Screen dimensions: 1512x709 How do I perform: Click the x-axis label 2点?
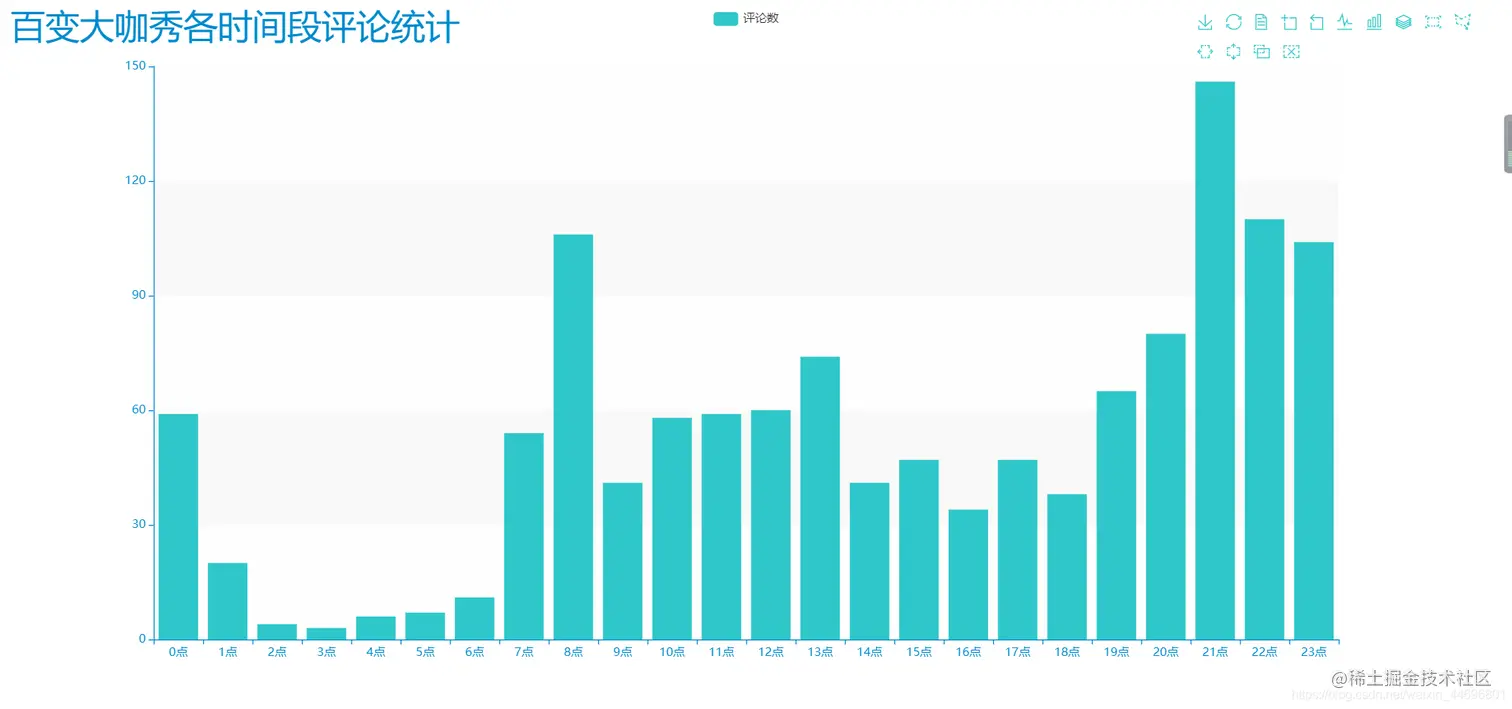point(277,652)
